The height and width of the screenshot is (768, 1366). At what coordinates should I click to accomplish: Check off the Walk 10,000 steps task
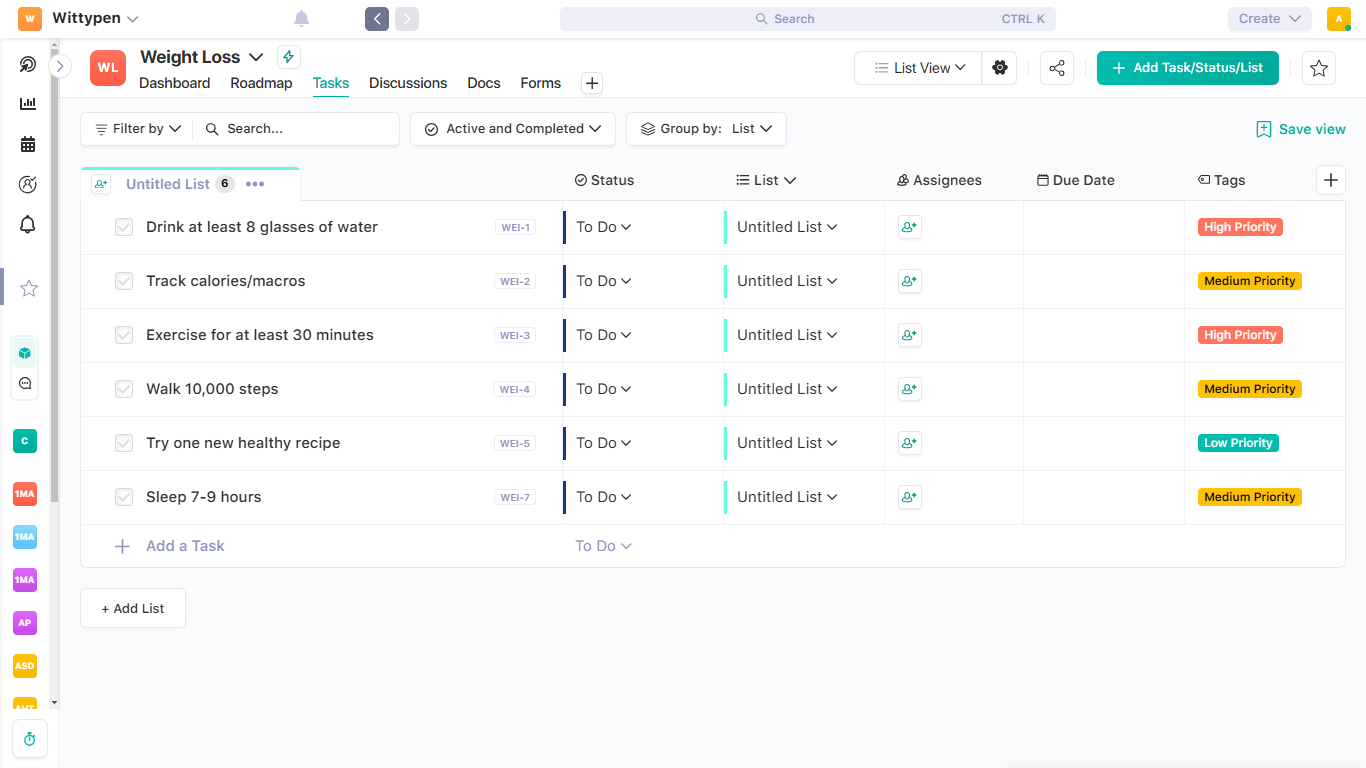click(x=123, y=388)
